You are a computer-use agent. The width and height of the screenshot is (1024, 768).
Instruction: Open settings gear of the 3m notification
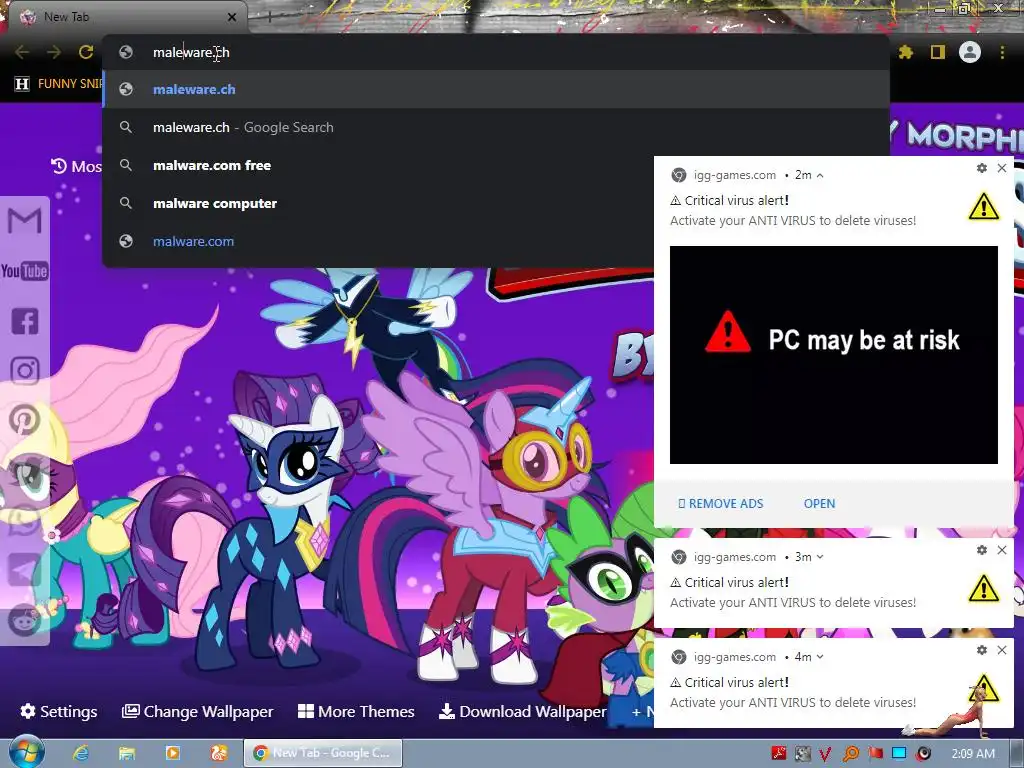tap(982, 550)
